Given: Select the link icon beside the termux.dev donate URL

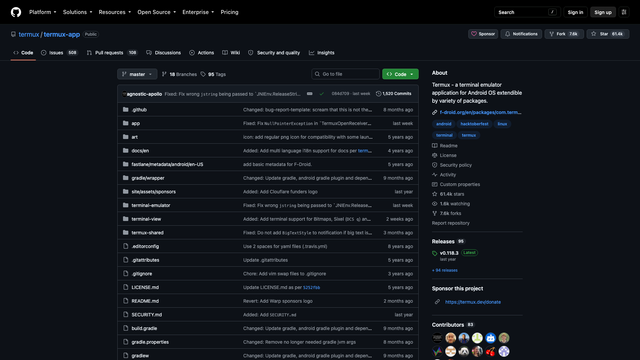Looking at the screenshot, I should coord(437,302).
